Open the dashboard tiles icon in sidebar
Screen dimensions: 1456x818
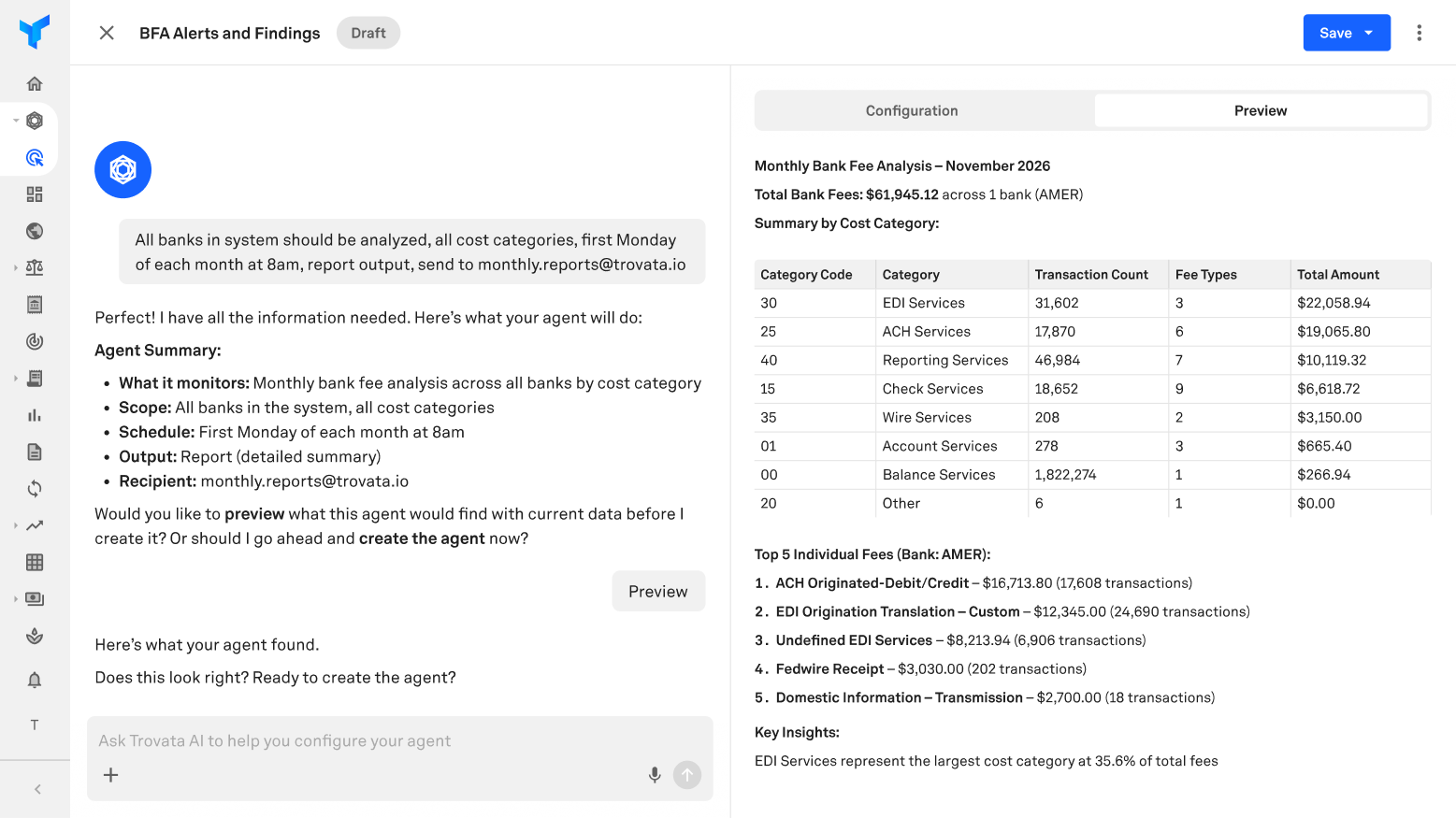pyautogui.click(x=35, y=194)
